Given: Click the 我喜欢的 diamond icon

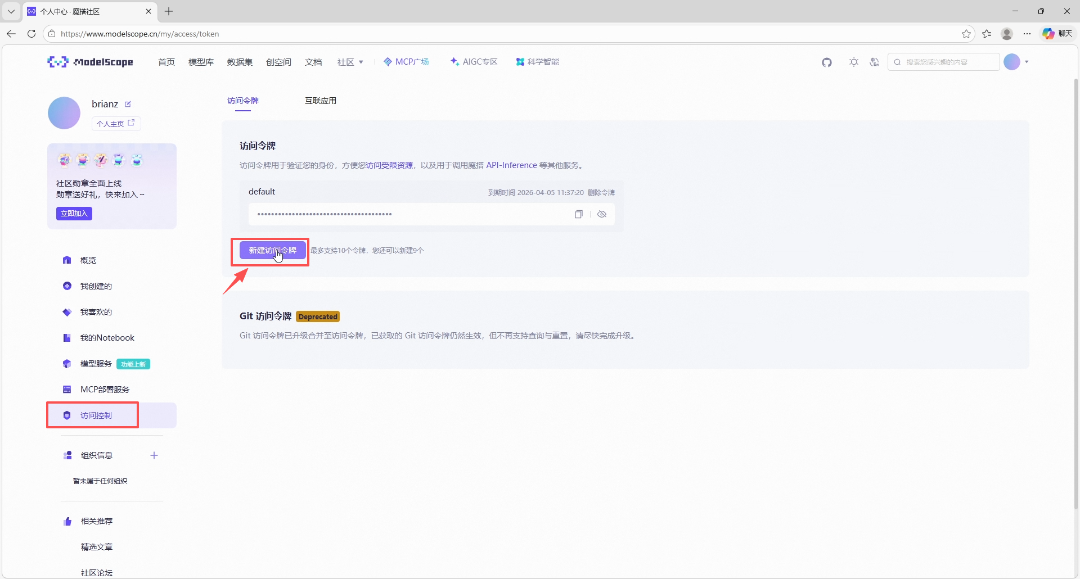Looking at the screenshot, I should pyautogui.click(x=67, y=312).
